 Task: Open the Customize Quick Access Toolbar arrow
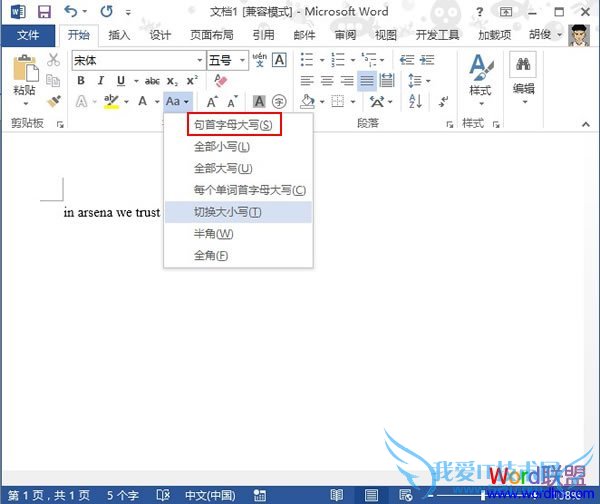coord(128,13)
